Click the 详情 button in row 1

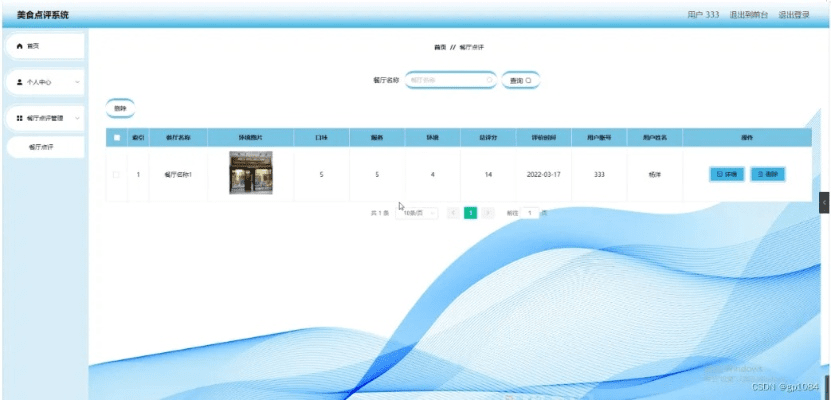727,174
